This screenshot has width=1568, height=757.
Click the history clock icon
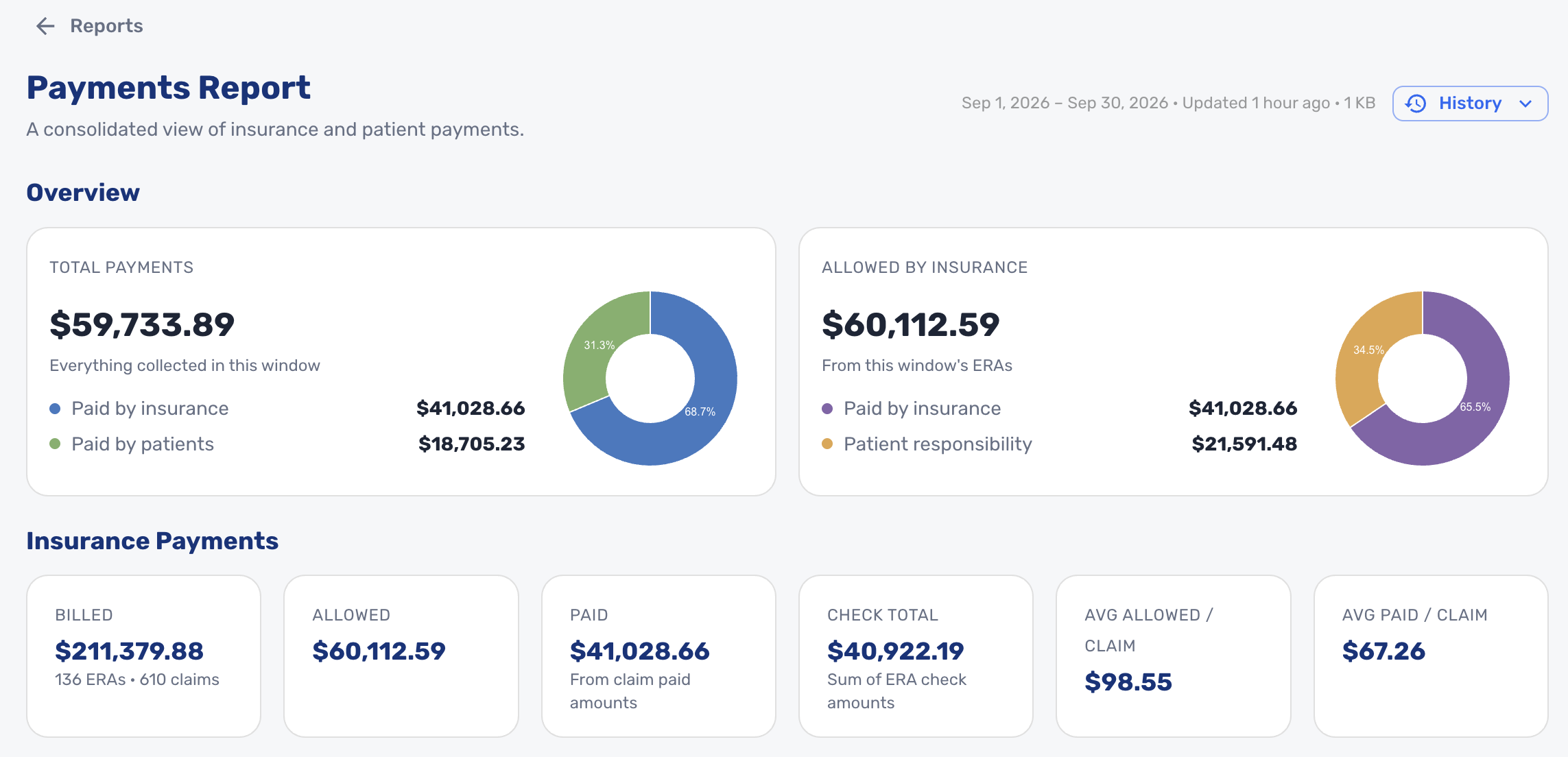point(1416,104)
